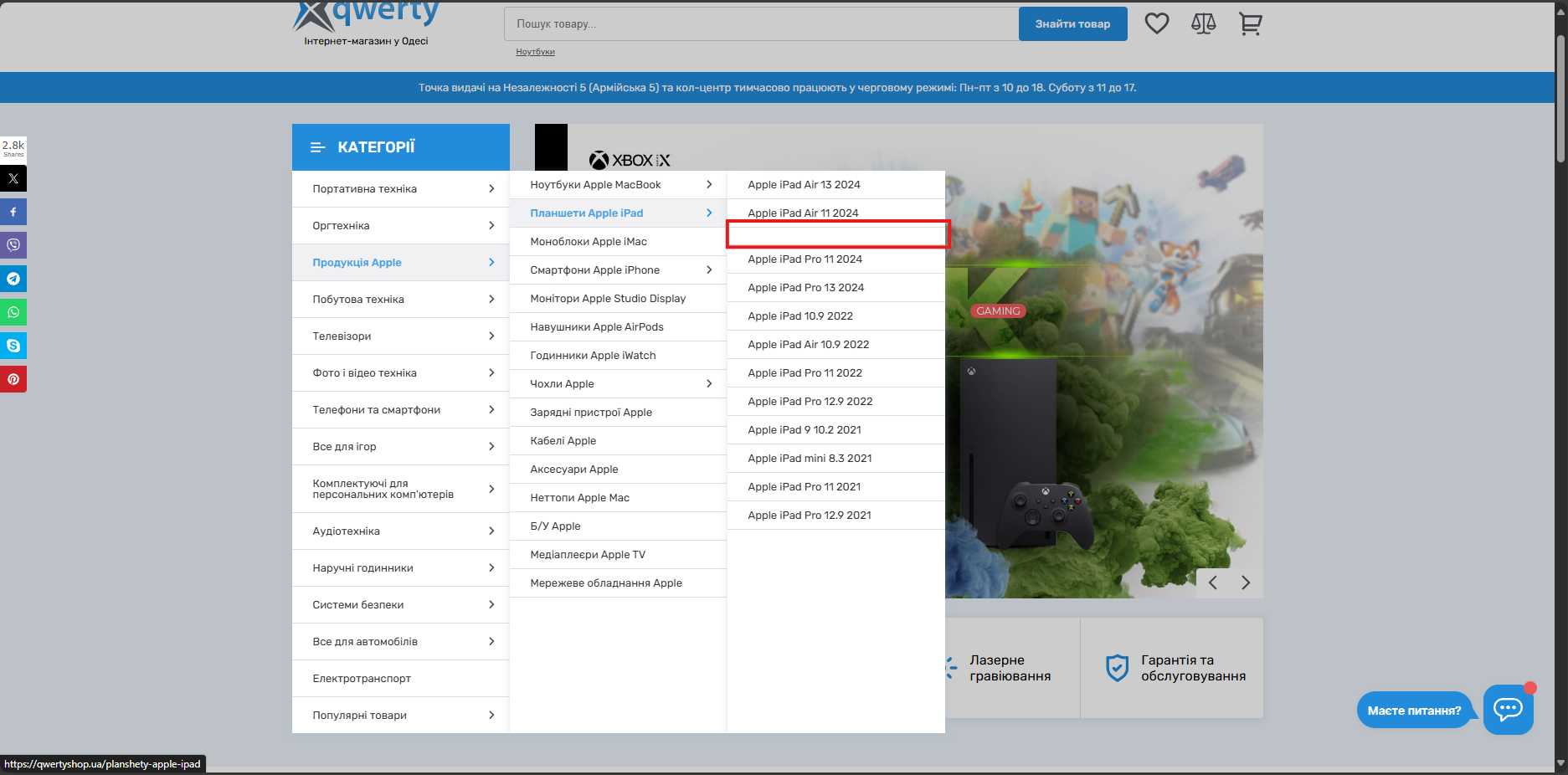
Task: Open Навушники Apple AirPods menu item
Action: click(596, 326)
